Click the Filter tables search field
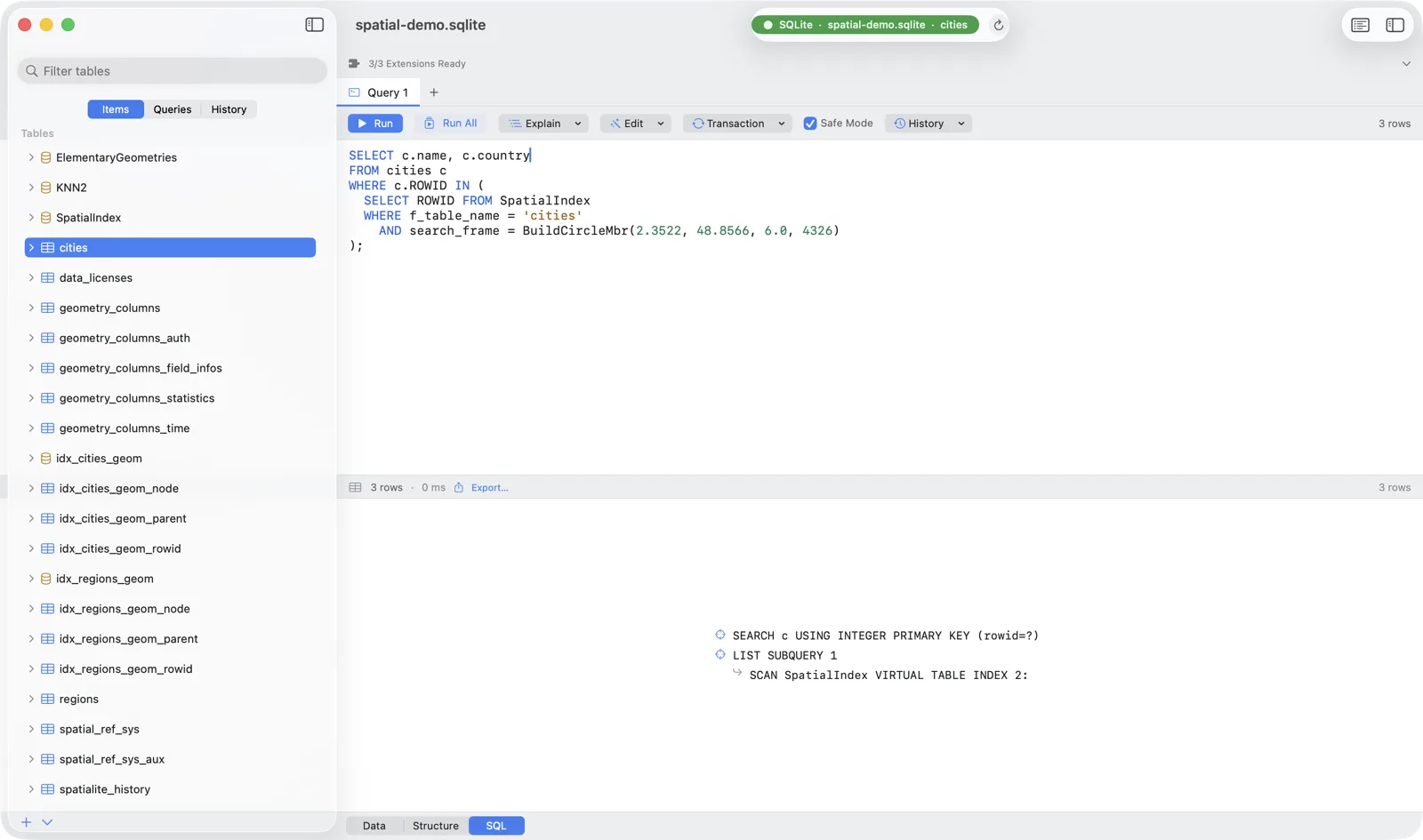 [x=173, y=71]
